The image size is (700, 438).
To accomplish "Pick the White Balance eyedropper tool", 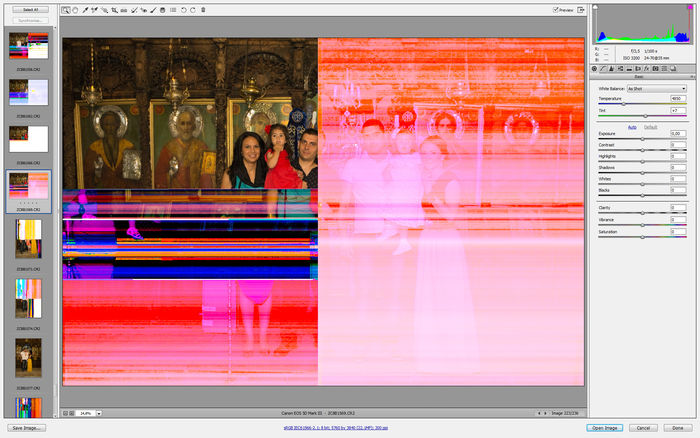I will [85, 10].
